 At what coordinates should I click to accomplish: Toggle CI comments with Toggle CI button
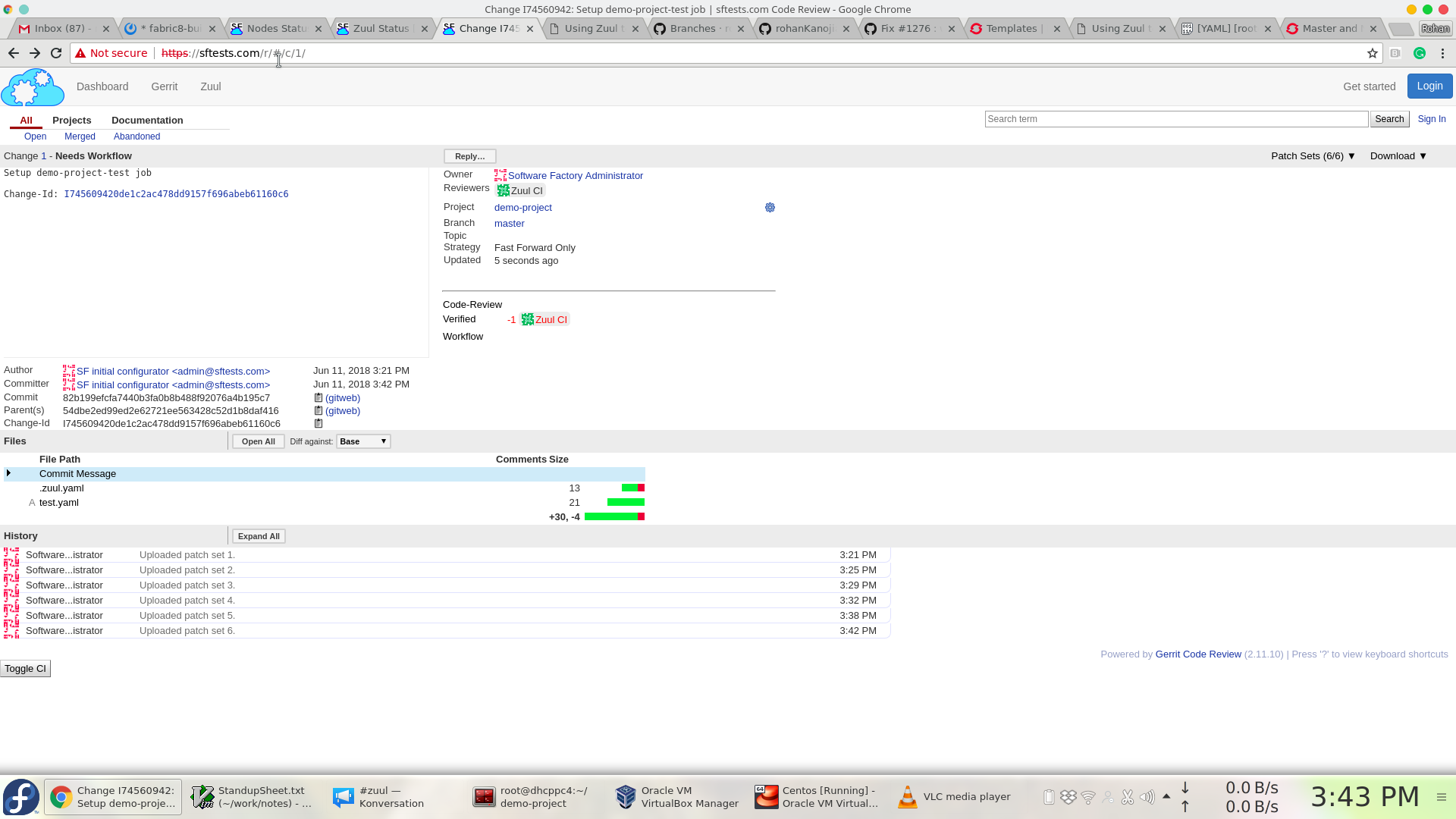pos(25,669)
